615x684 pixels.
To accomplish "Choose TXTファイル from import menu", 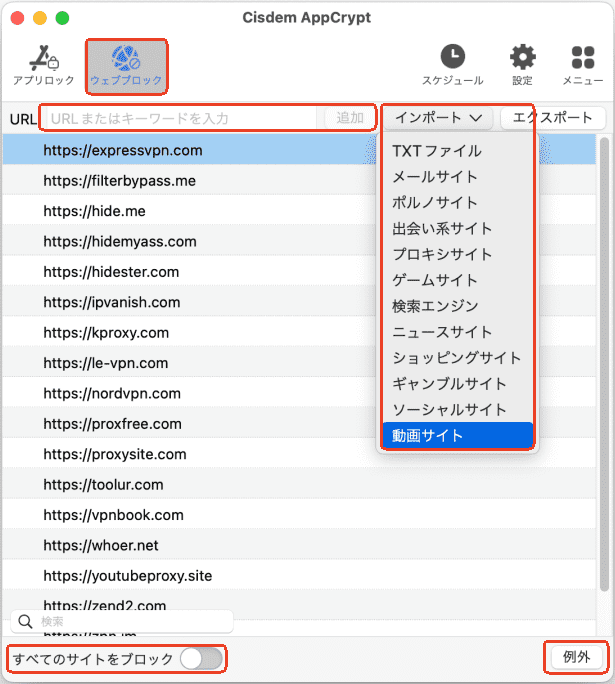I will click(x=437, y=151).
